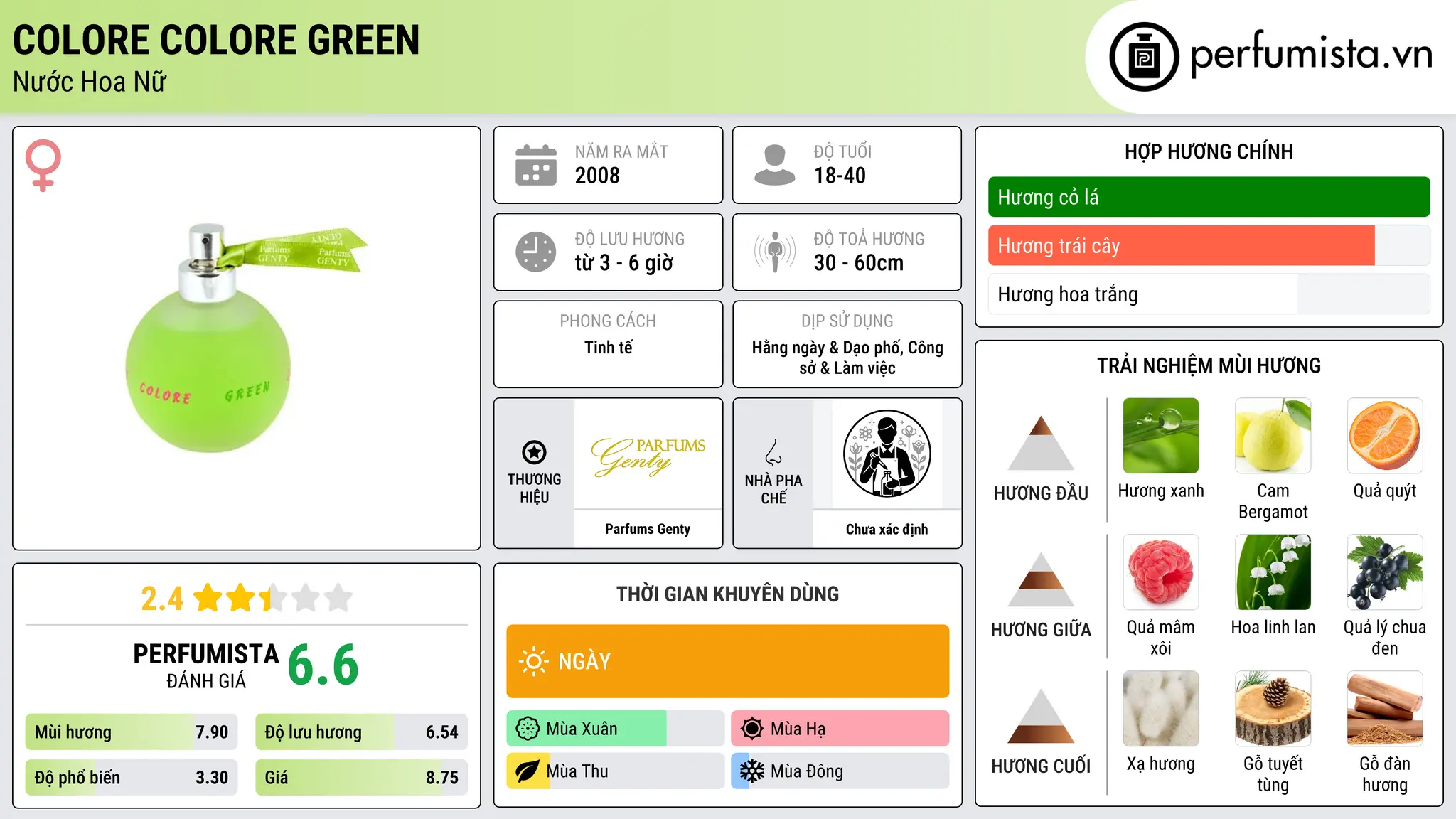Select the Quả mâm xôi note thumbnail
Image resolution: width=1456 pixels, height=819 pixels.
coord(1160,572)
